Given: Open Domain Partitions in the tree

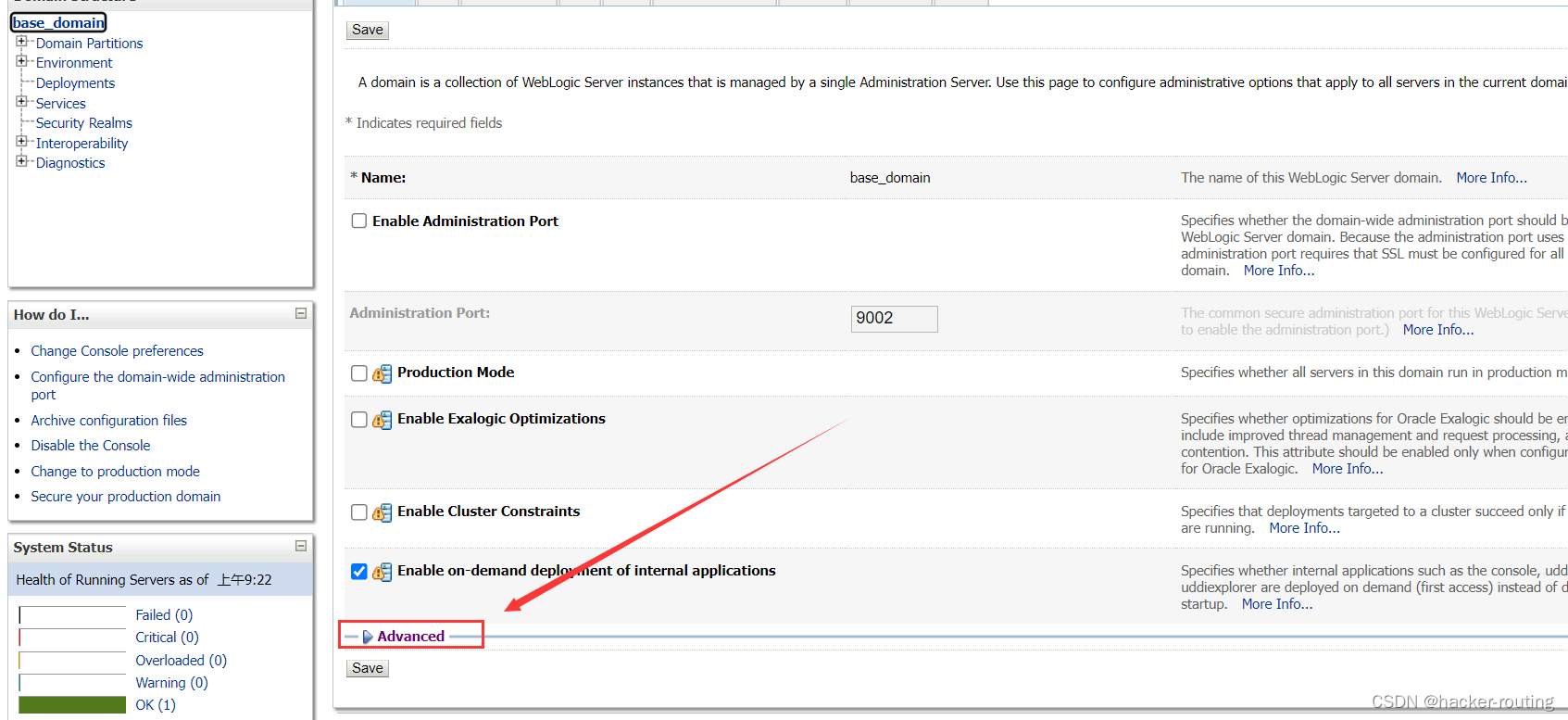Looking at the screenshot, I should click(89, 44).
